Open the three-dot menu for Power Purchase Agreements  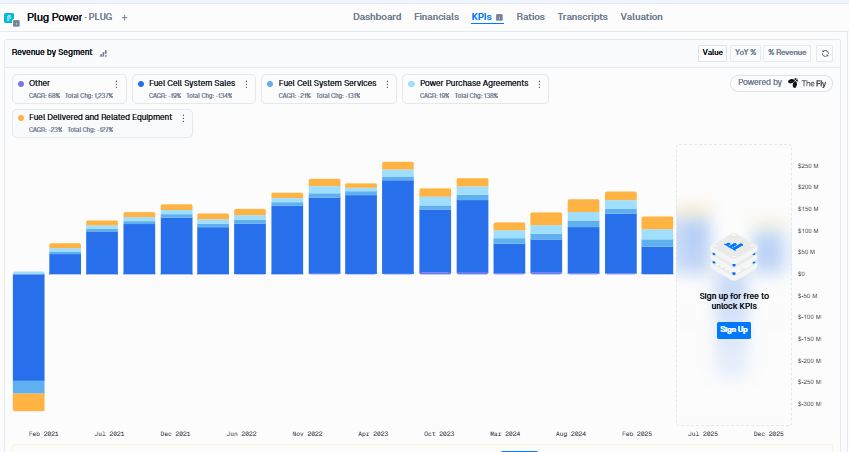539,84
